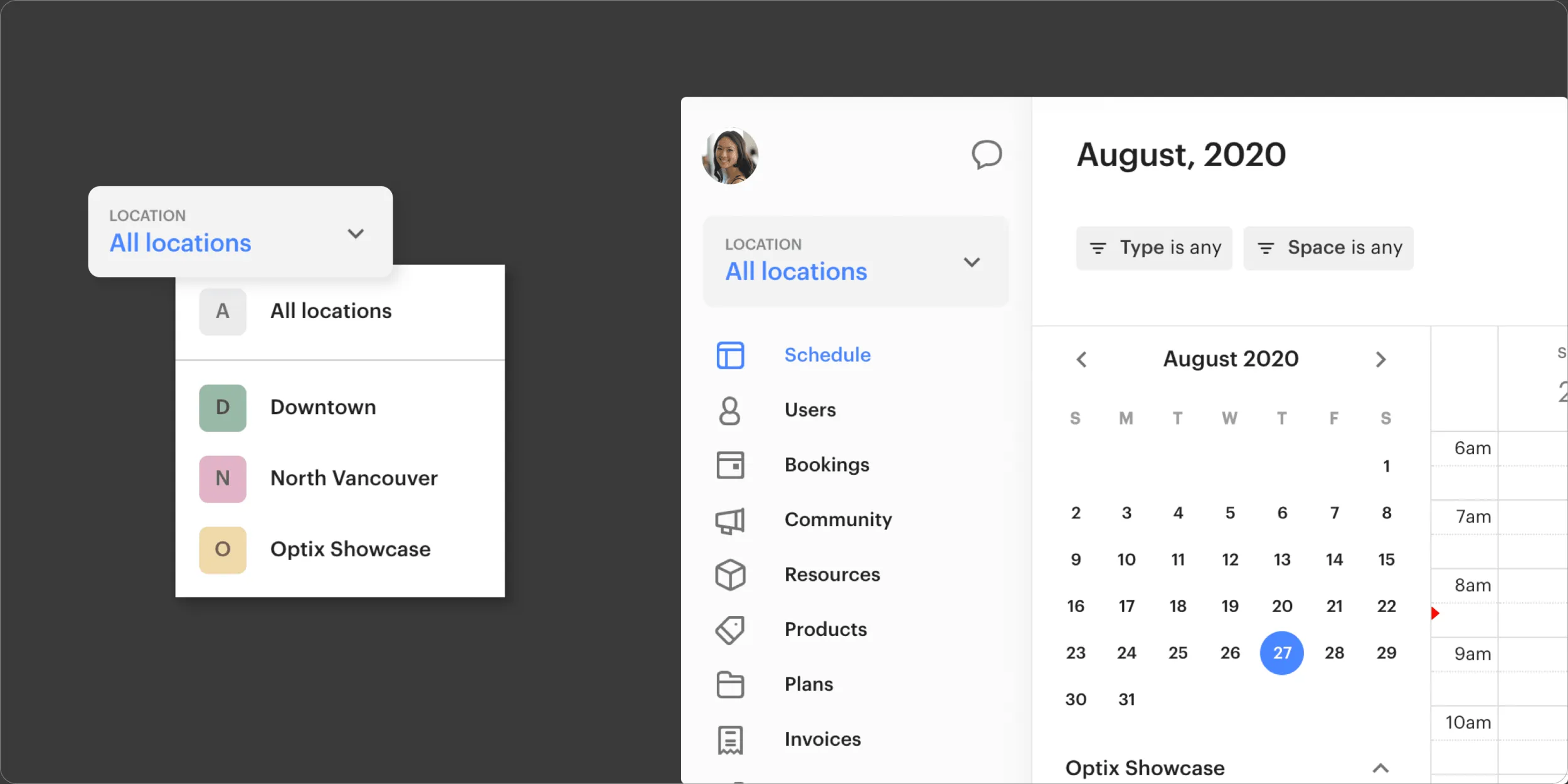Image resolution: width=1568 pixels, height=784 pixels.
Task: Click the Resources sidebar icon
Action: click(729, 574)
